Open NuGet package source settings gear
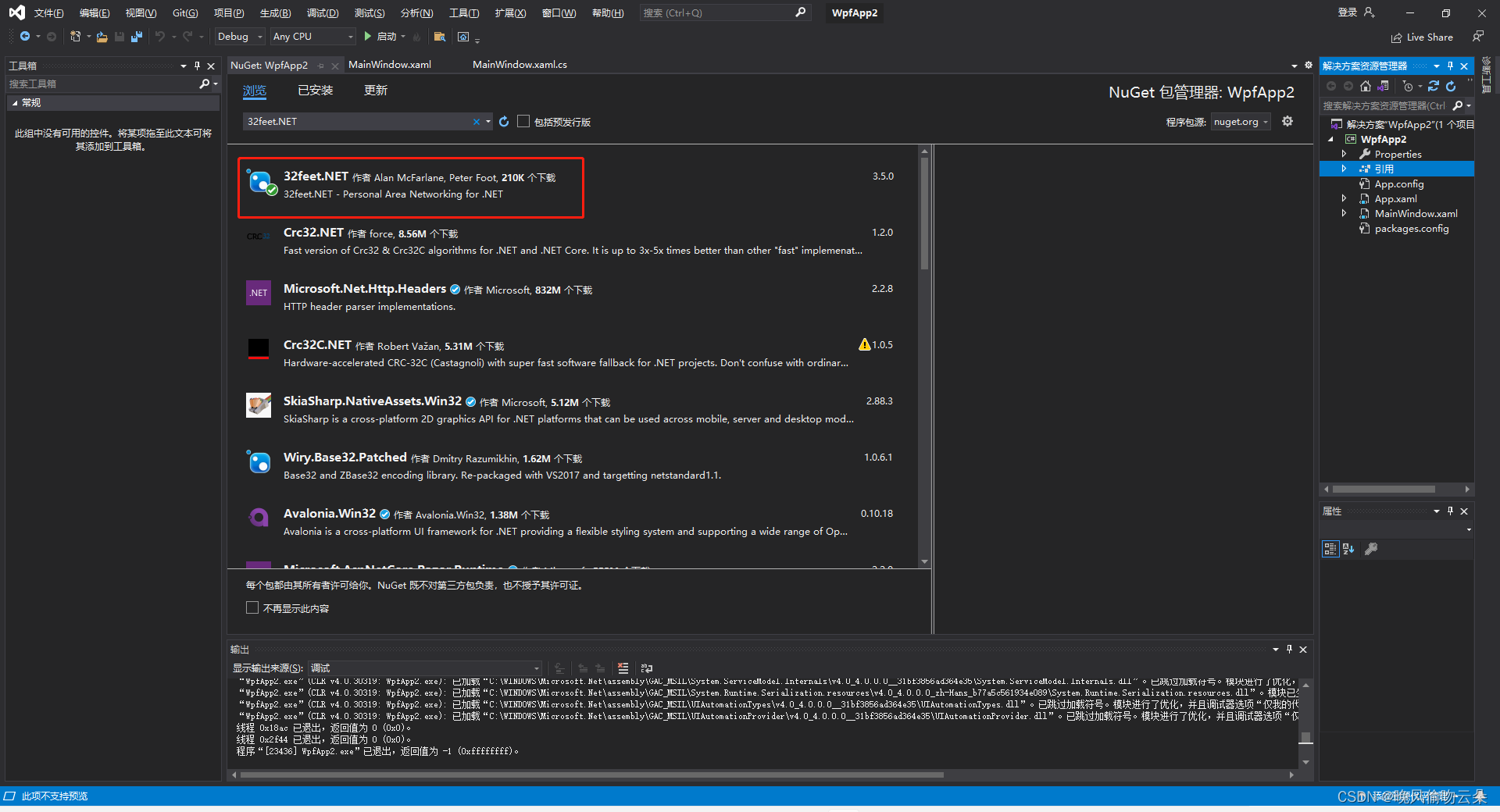This screenshot has height=812, width=1500. (x=1287, y=121)
